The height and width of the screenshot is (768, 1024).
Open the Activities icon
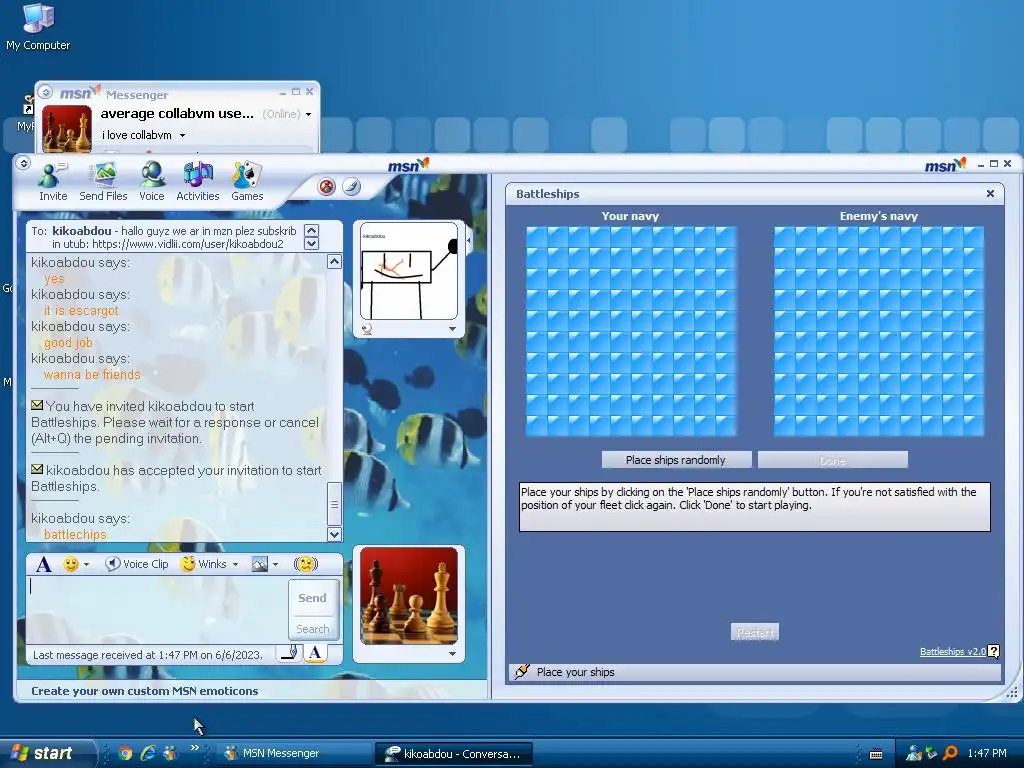click(198, 181)
